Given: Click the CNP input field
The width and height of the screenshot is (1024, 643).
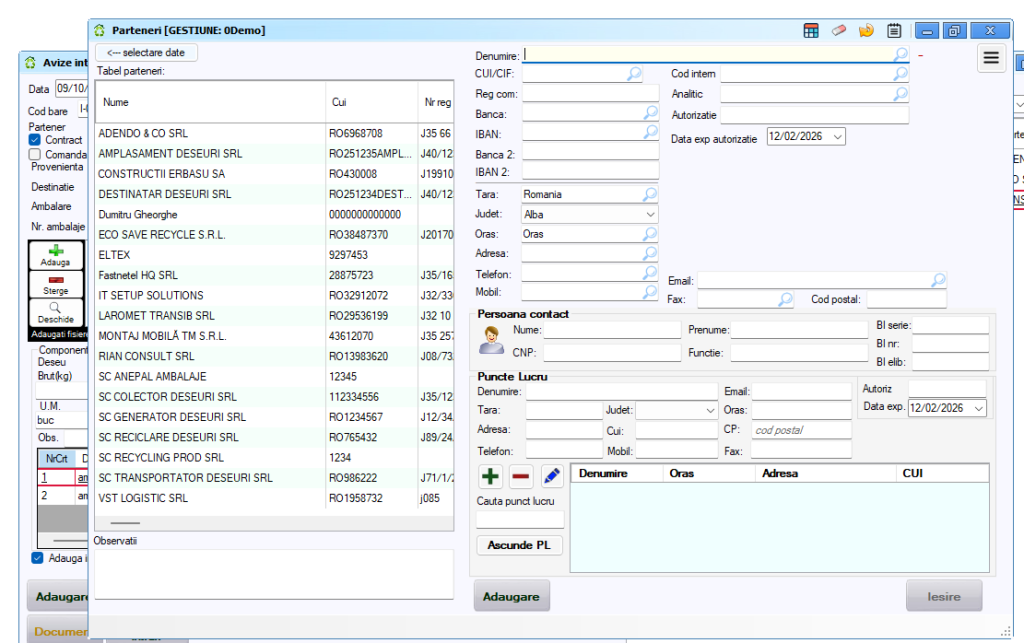Looking at the screenshot, I should pyautogui.click(x=612, y=353).
